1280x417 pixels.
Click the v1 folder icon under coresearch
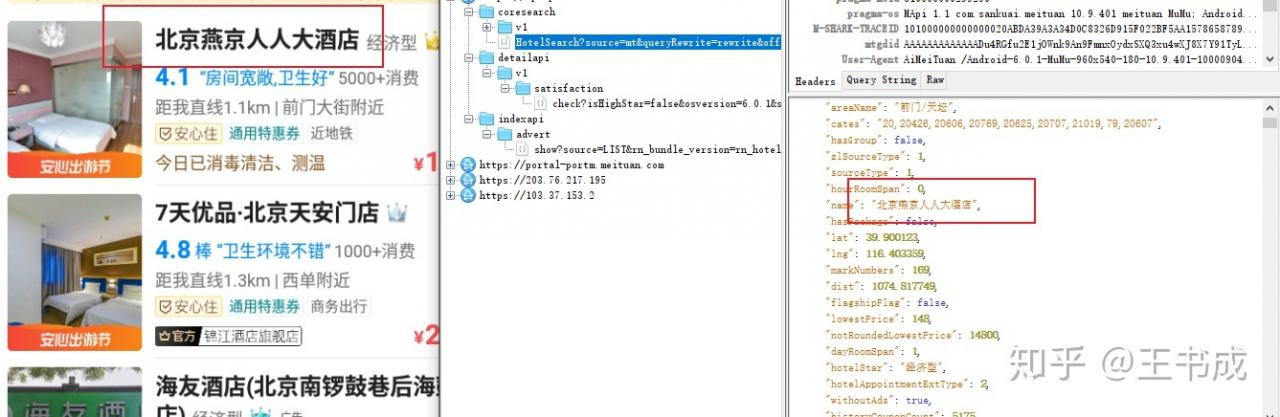tap(503, 27)
